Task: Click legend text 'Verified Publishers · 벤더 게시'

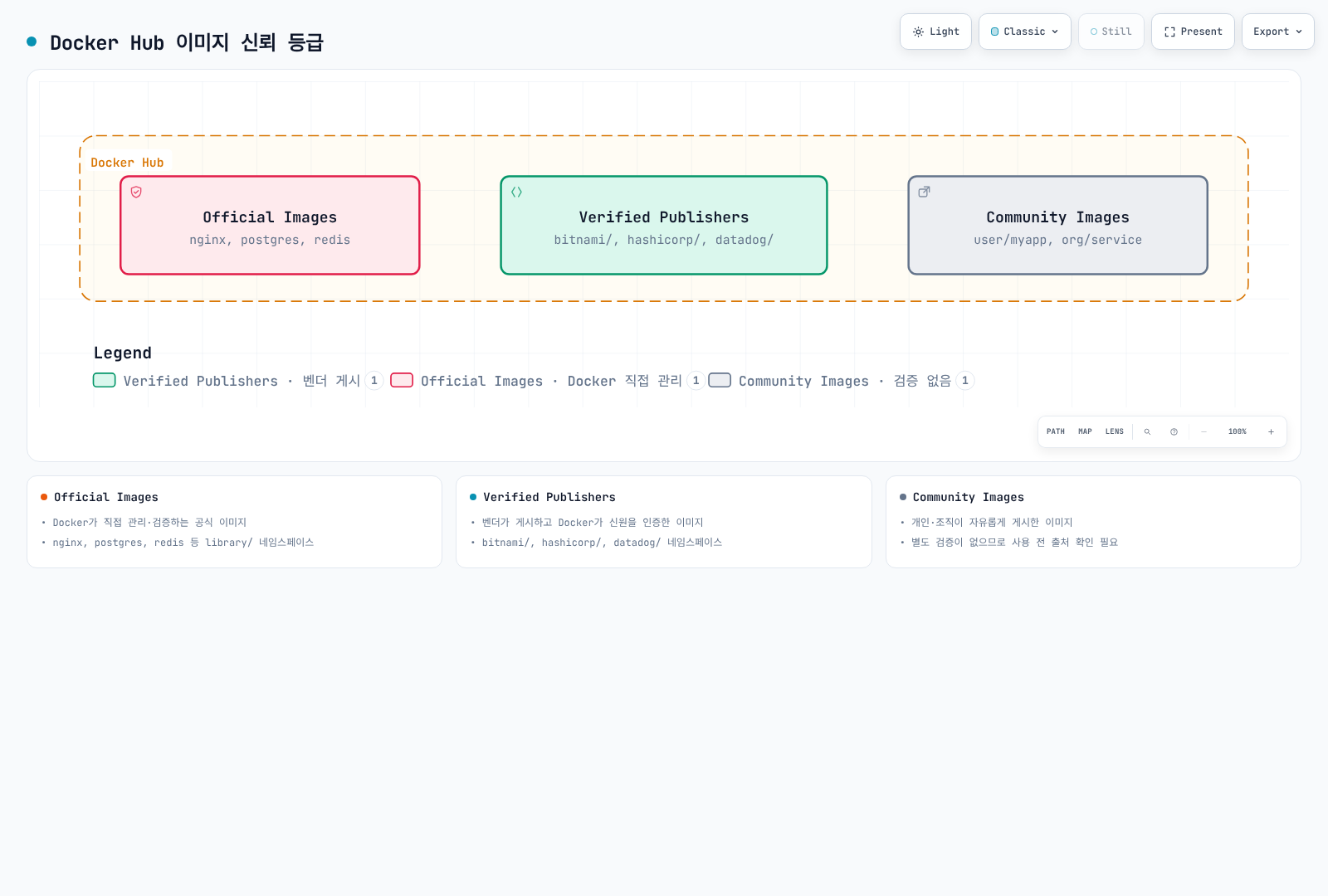Action: tap(242, 381)
